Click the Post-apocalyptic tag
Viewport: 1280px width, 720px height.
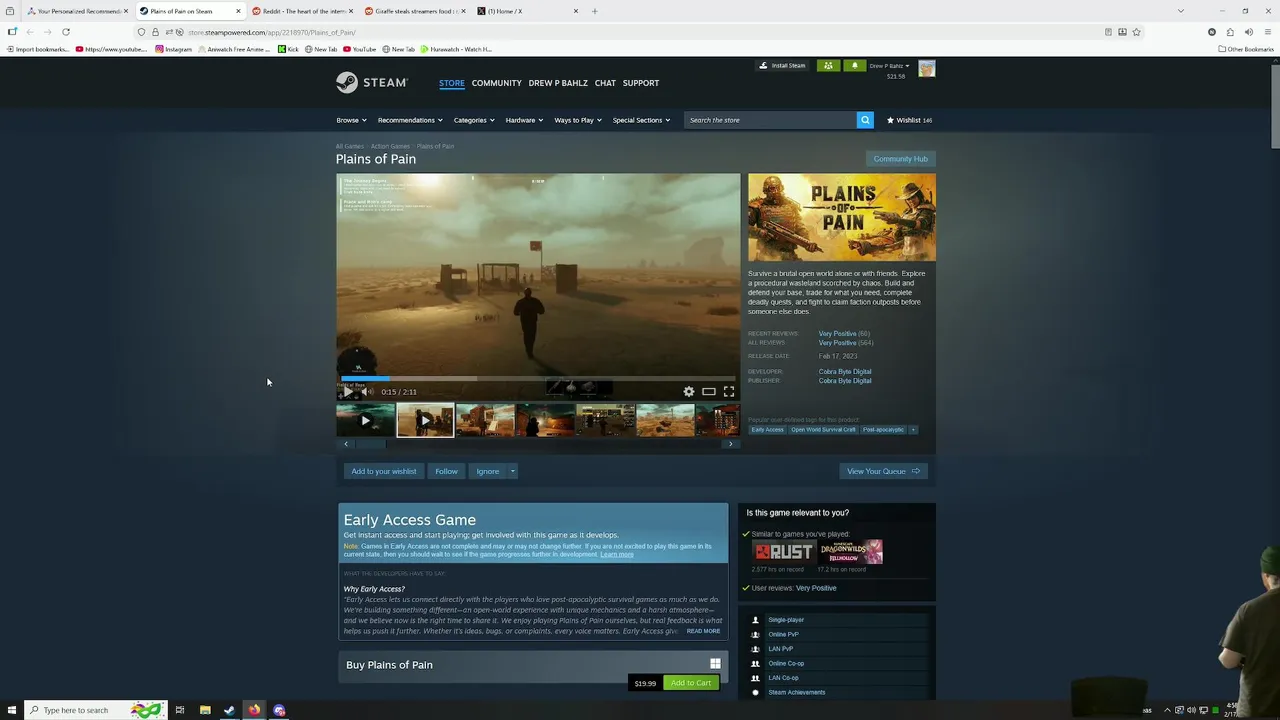[x=883, y=430]
